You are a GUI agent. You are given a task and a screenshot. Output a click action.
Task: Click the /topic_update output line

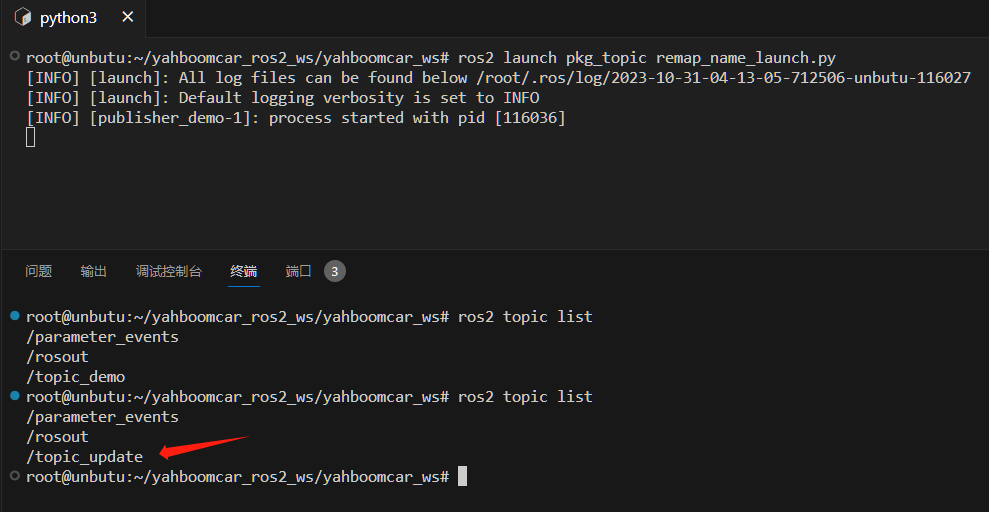[85, 457]
